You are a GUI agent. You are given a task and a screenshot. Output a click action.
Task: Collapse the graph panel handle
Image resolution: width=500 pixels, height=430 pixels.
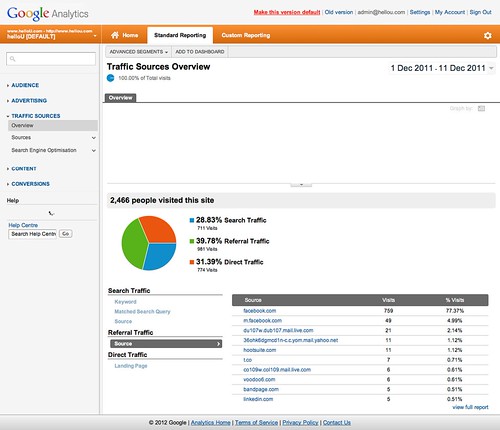click(301, 184)
